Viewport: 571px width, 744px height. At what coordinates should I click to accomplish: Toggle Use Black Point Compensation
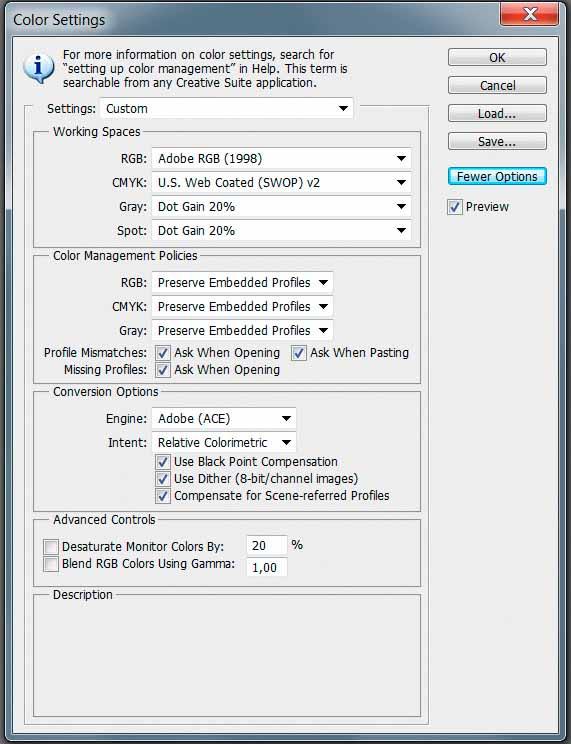pyautogui.click(x=163, y=462)
